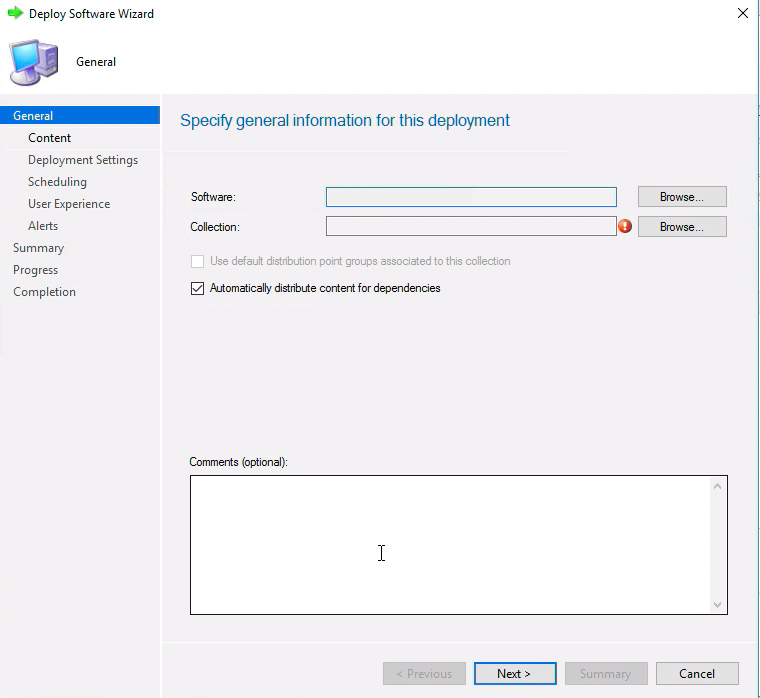Focus the Collection text field
This screenshot has width=760, height=698.
pyautogui.click(x=471, y=226)
